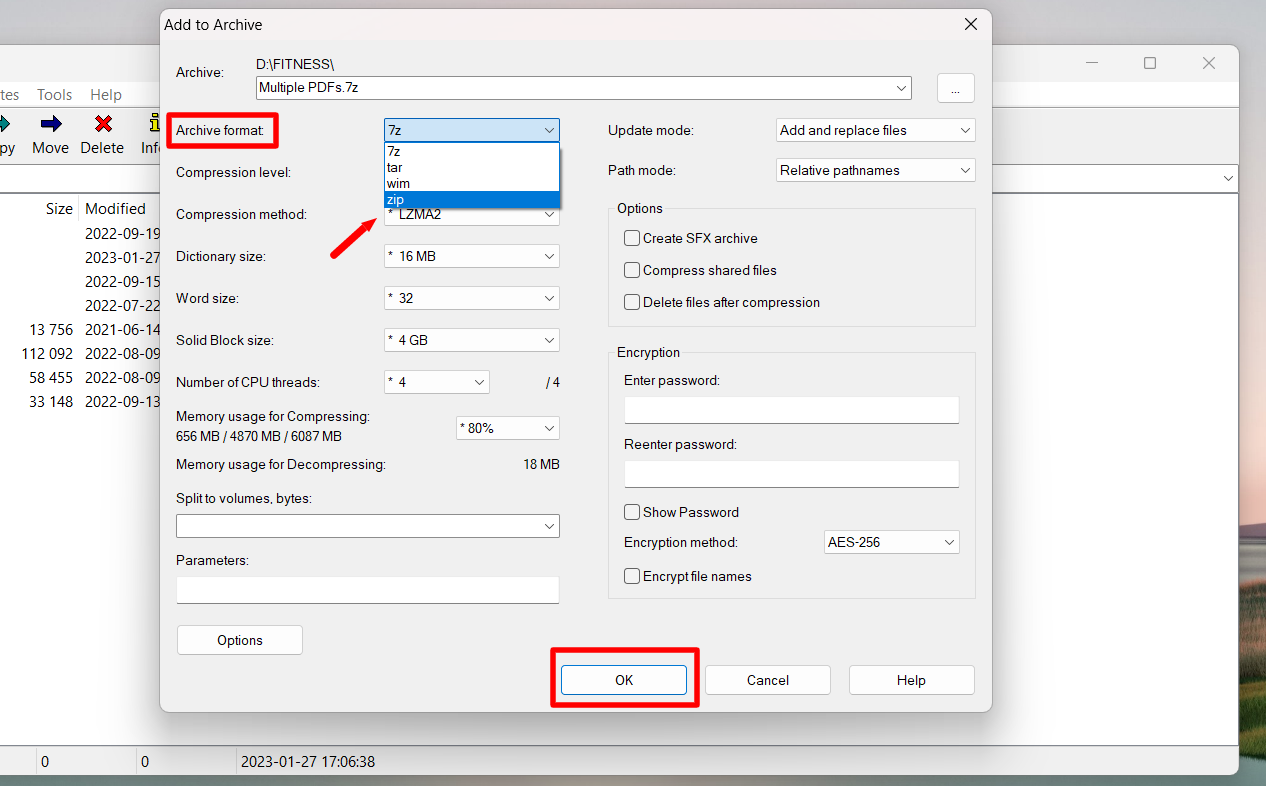Expand the Path mode dropdown
1266x786 pixels.
[876, 170]
